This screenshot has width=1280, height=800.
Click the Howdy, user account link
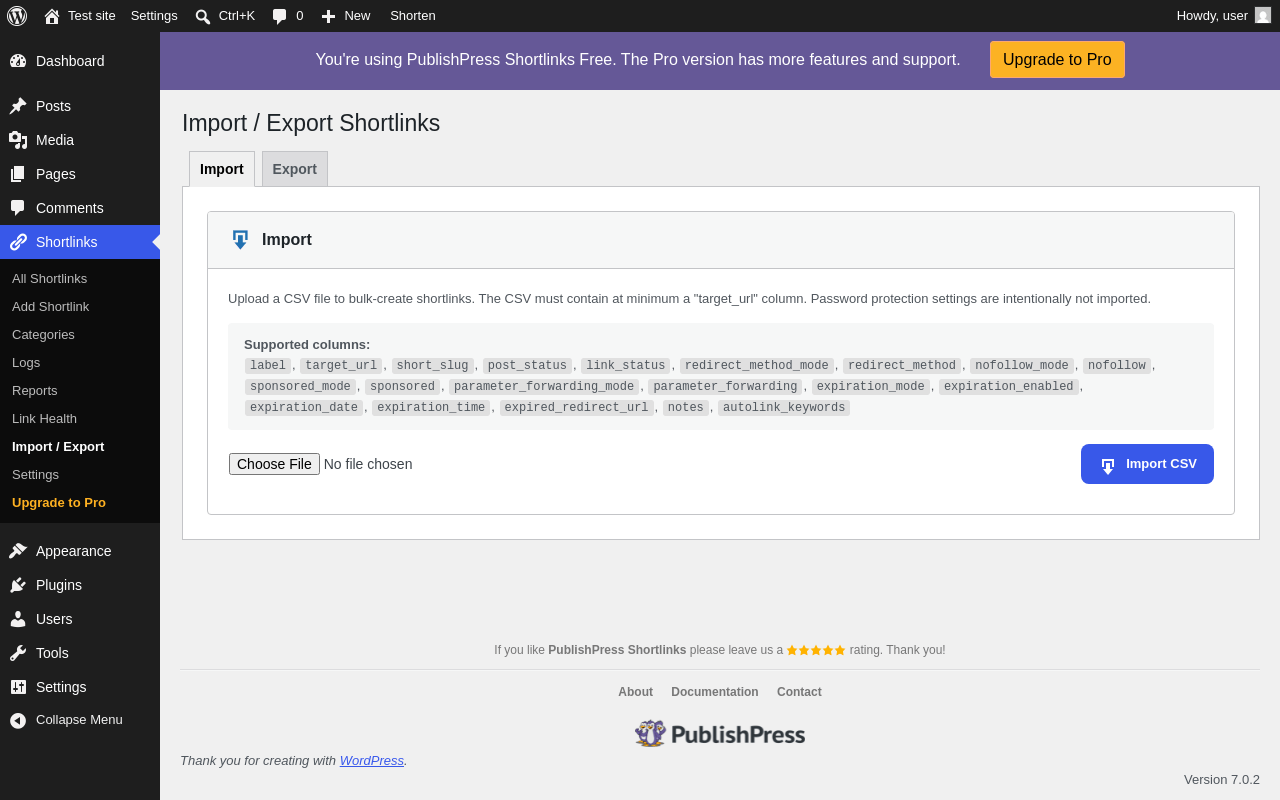coord(1223,16)
